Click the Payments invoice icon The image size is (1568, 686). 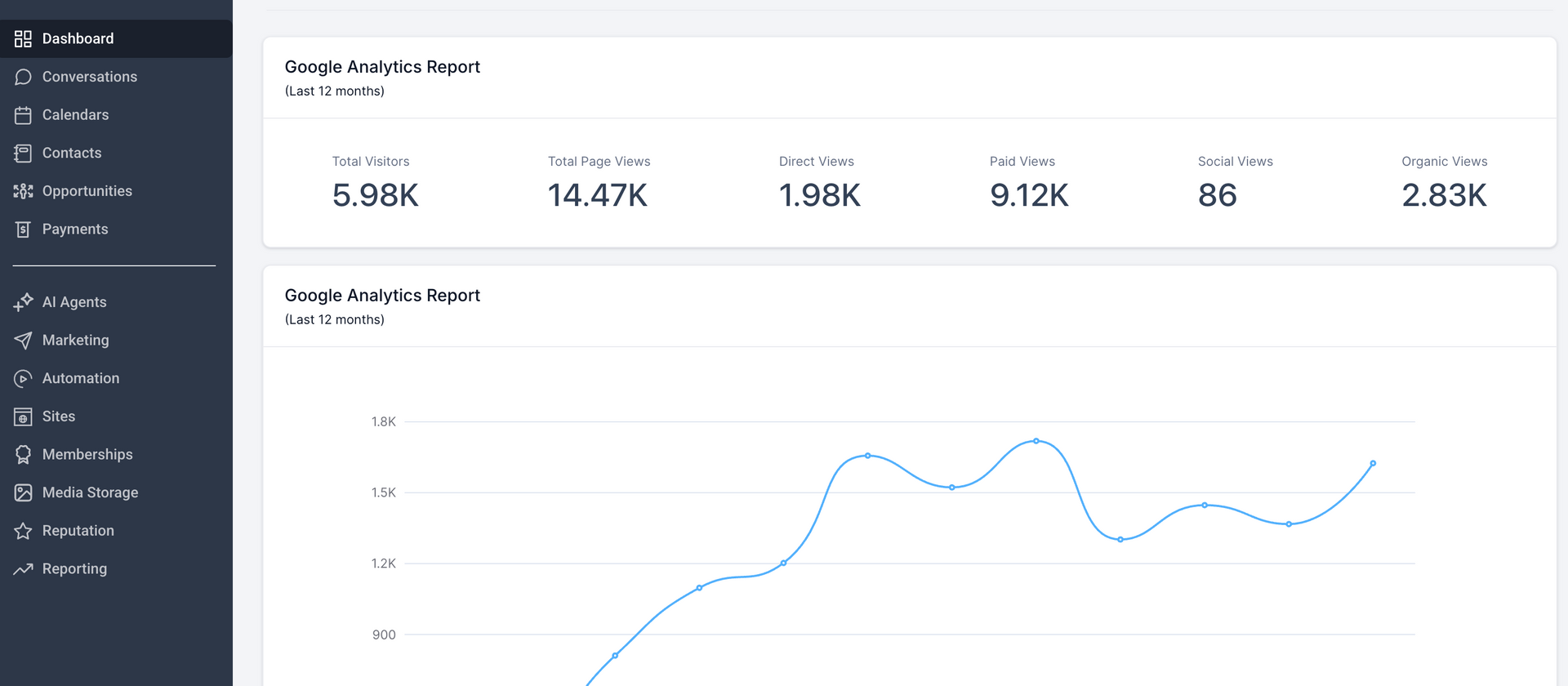pyautogui.click(x=23, y=229)
